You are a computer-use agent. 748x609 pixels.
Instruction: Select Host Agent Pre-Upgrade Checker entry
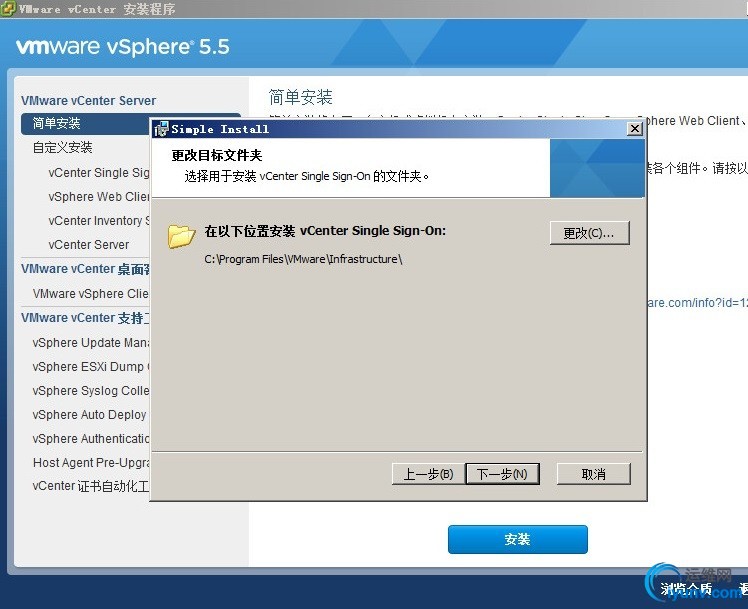(91, 462)
